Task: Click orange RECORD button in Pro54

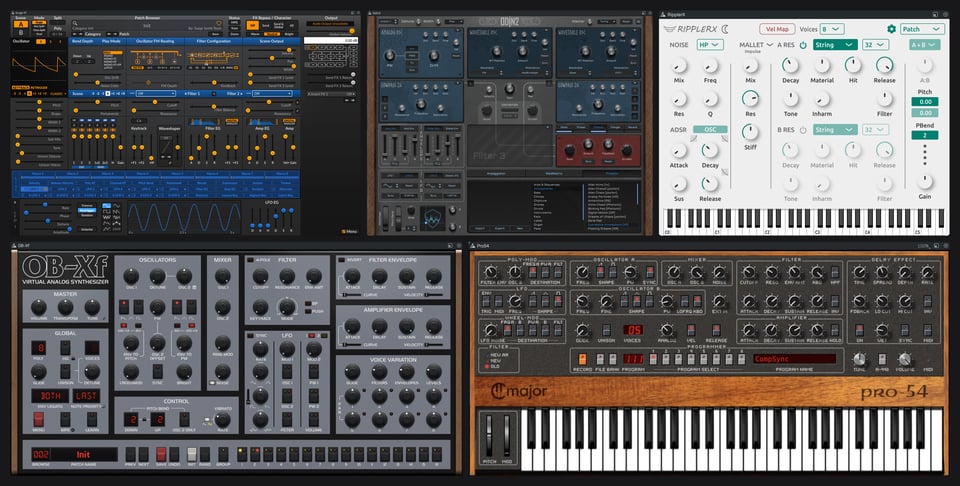Action: pos(582,359)
